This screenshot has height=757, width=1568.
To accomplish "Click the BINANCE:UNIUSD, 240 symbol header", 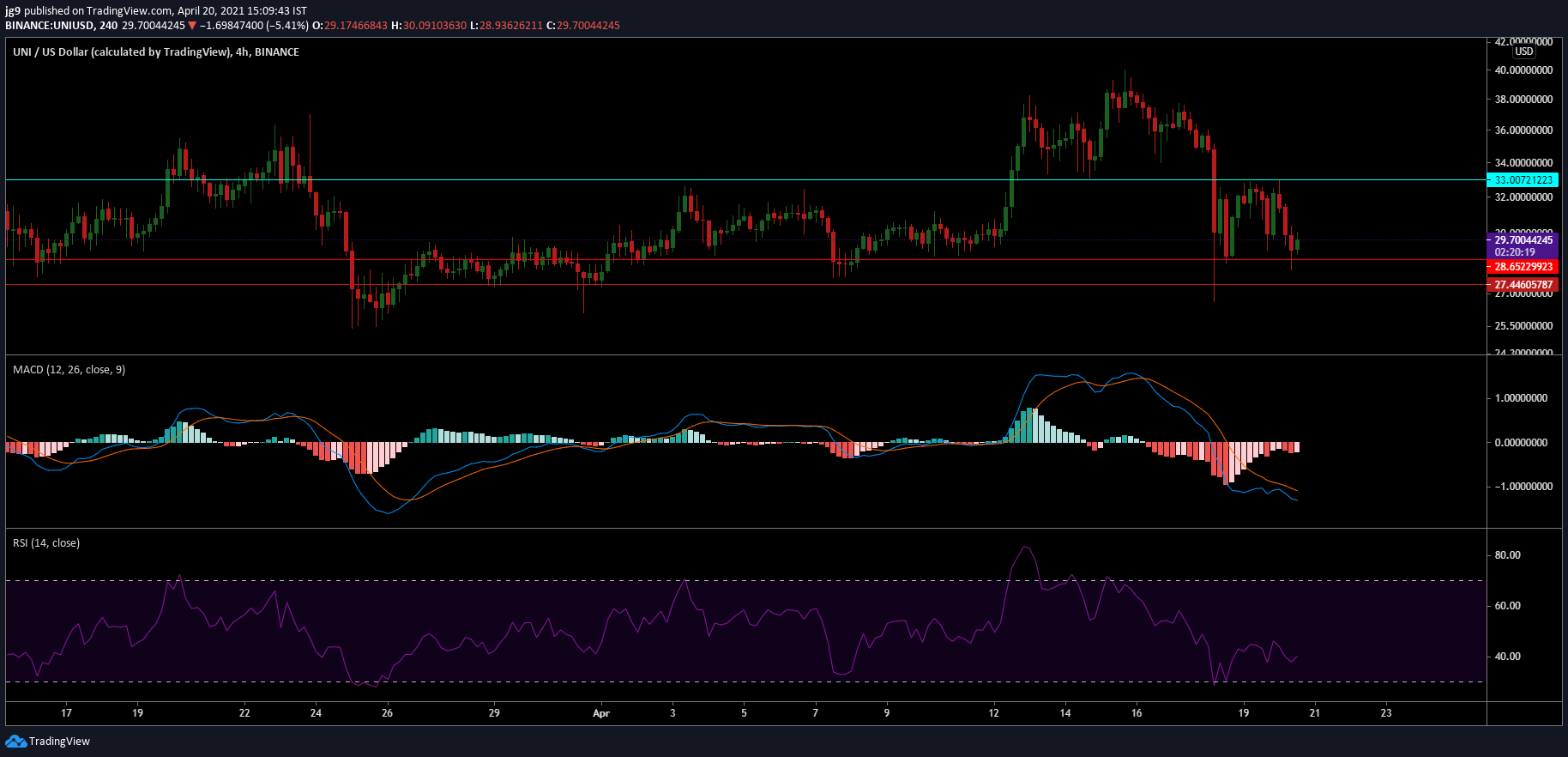I will pos(62,26).
